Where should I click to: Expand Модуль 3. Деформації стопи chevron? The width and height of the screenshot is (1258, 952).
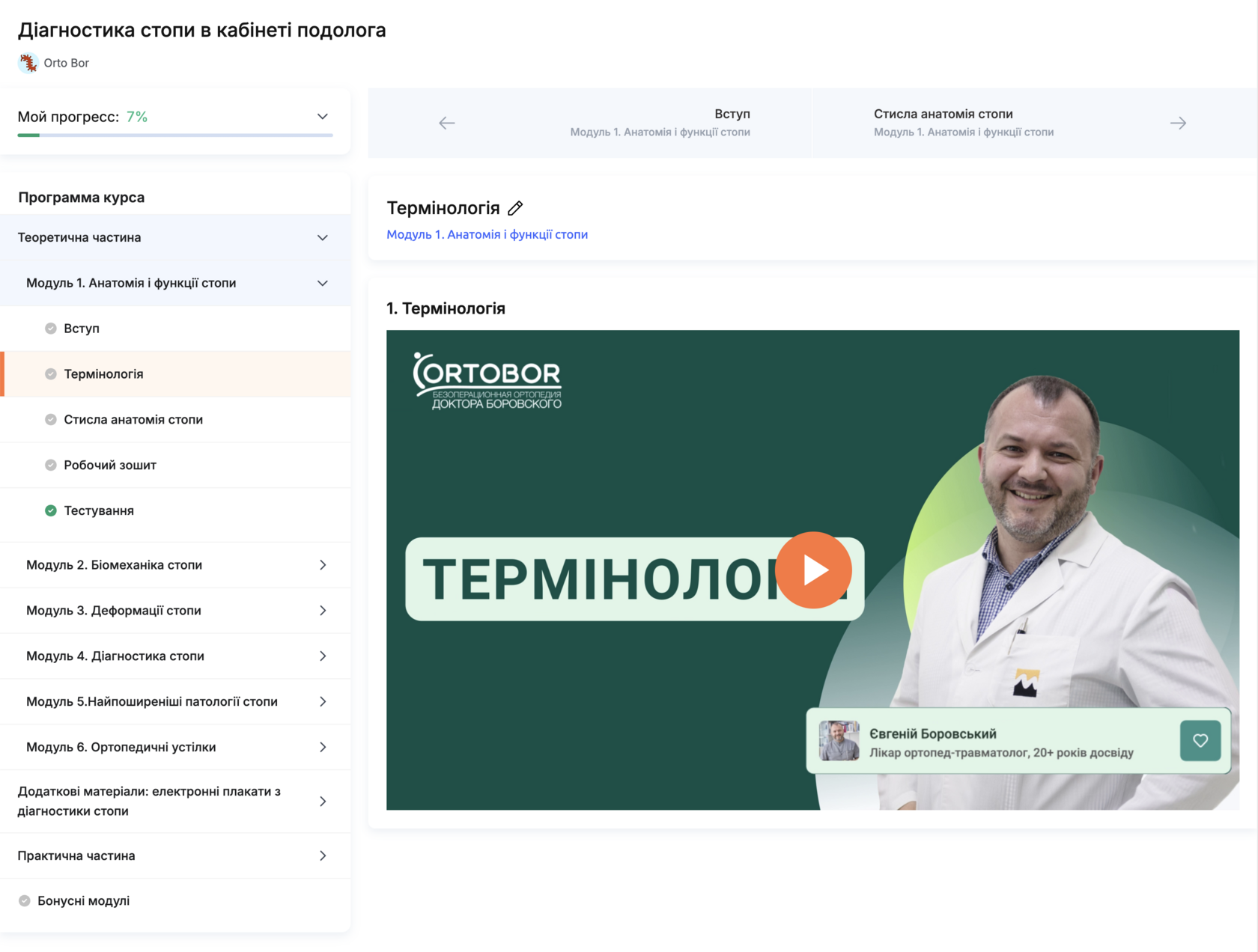323,611
